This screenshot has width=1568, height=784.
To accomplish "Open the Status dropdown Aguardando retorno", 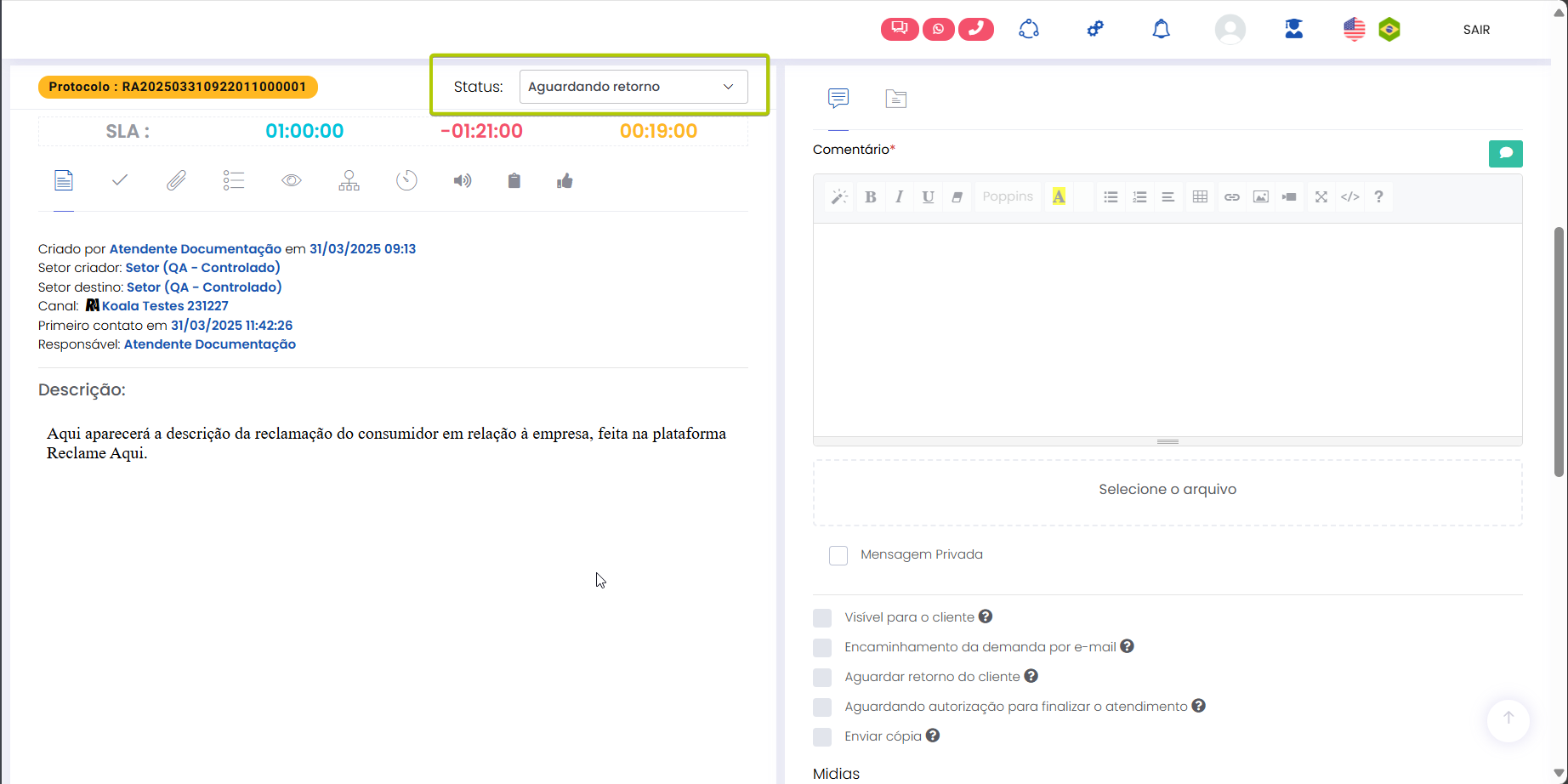I will point(633,87).
